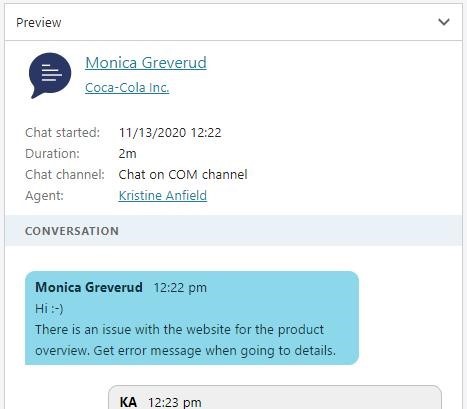This screenshot has width=467, height=409.
Task: Click Monica Greverud sender name in bubble
Action: (89, 287)
